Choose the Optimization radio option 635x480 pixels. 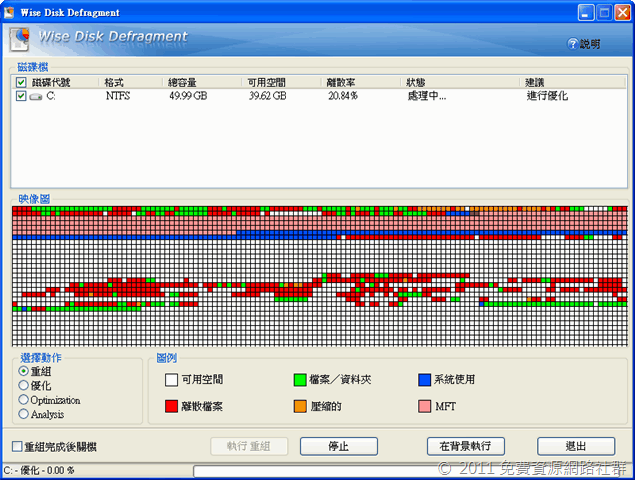point(23,400)
